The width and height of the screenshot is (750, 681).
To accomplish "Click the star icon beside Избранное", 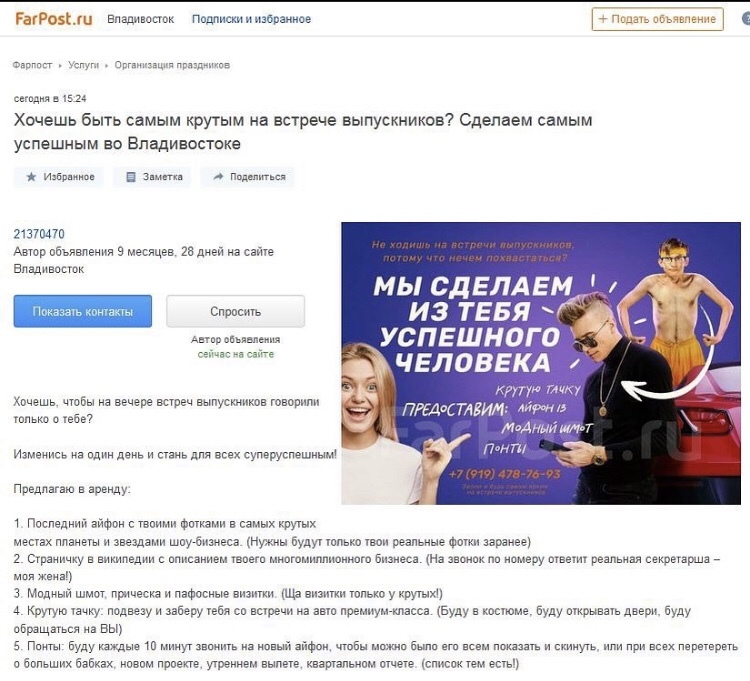I will click(31, 177).
